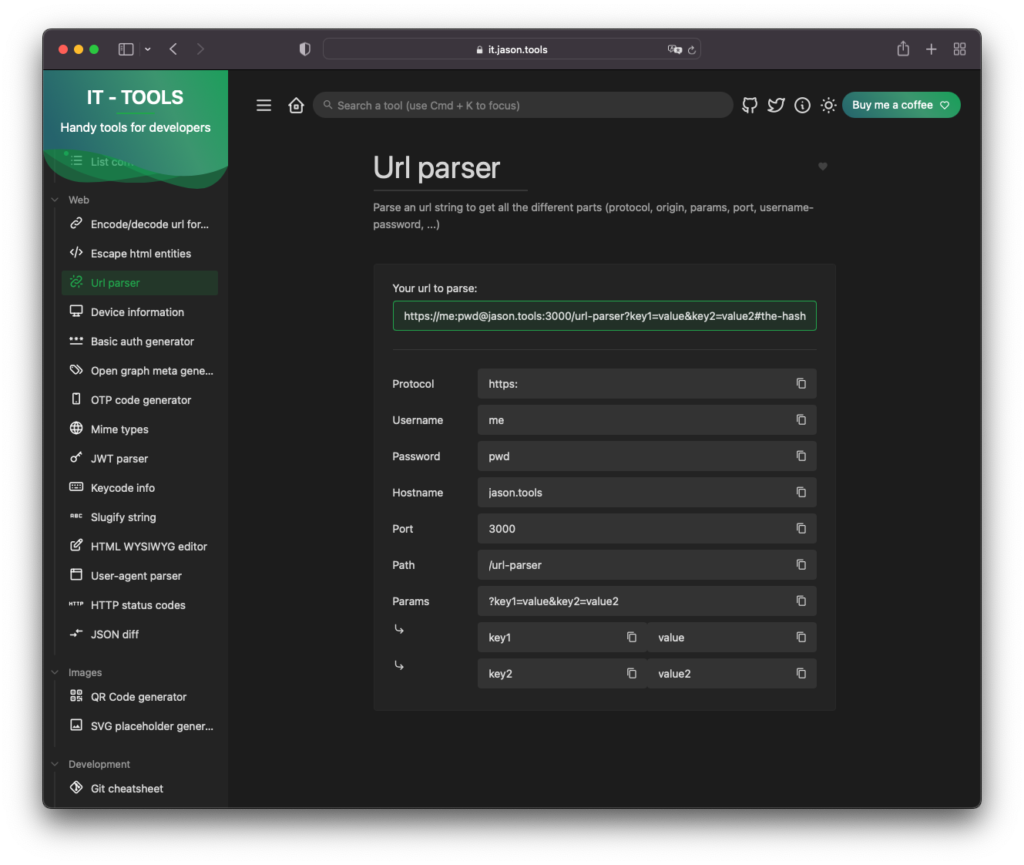The image size is (1024, 865).
Task: Collapse the Web category
Action: tap(55, 200)
